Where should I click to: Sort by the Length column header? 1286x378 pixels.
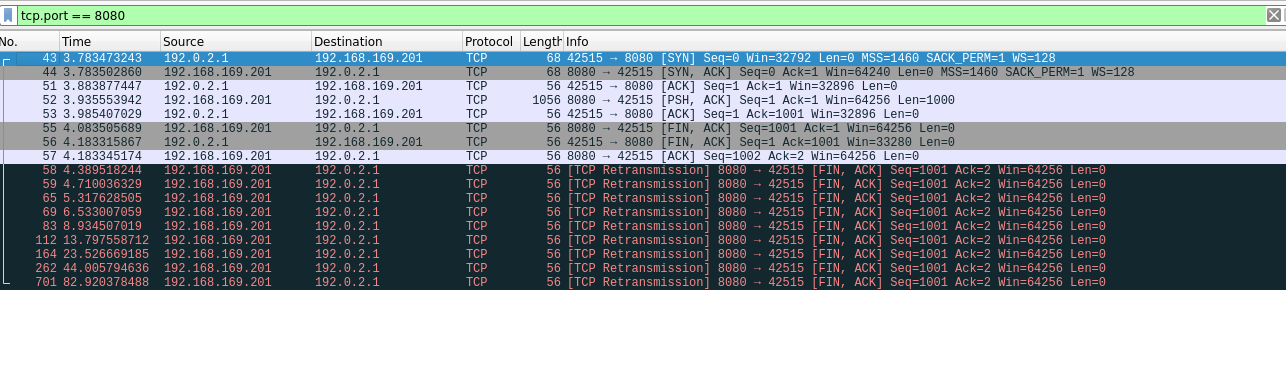(541, 41)
